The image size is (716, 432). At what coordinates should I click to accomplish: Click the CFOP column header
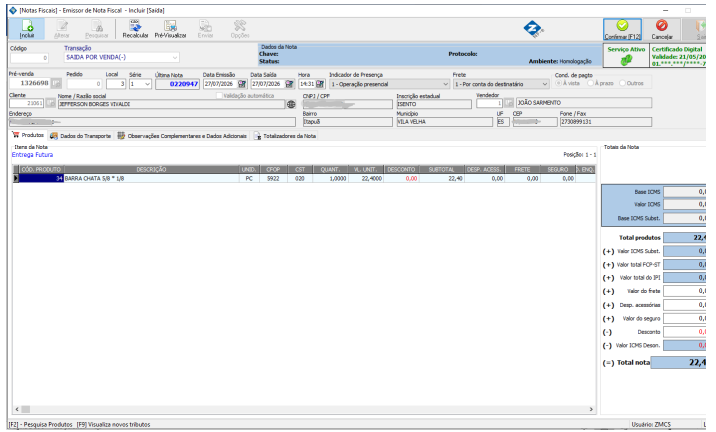pyautogui.click(x=273, y=169)
